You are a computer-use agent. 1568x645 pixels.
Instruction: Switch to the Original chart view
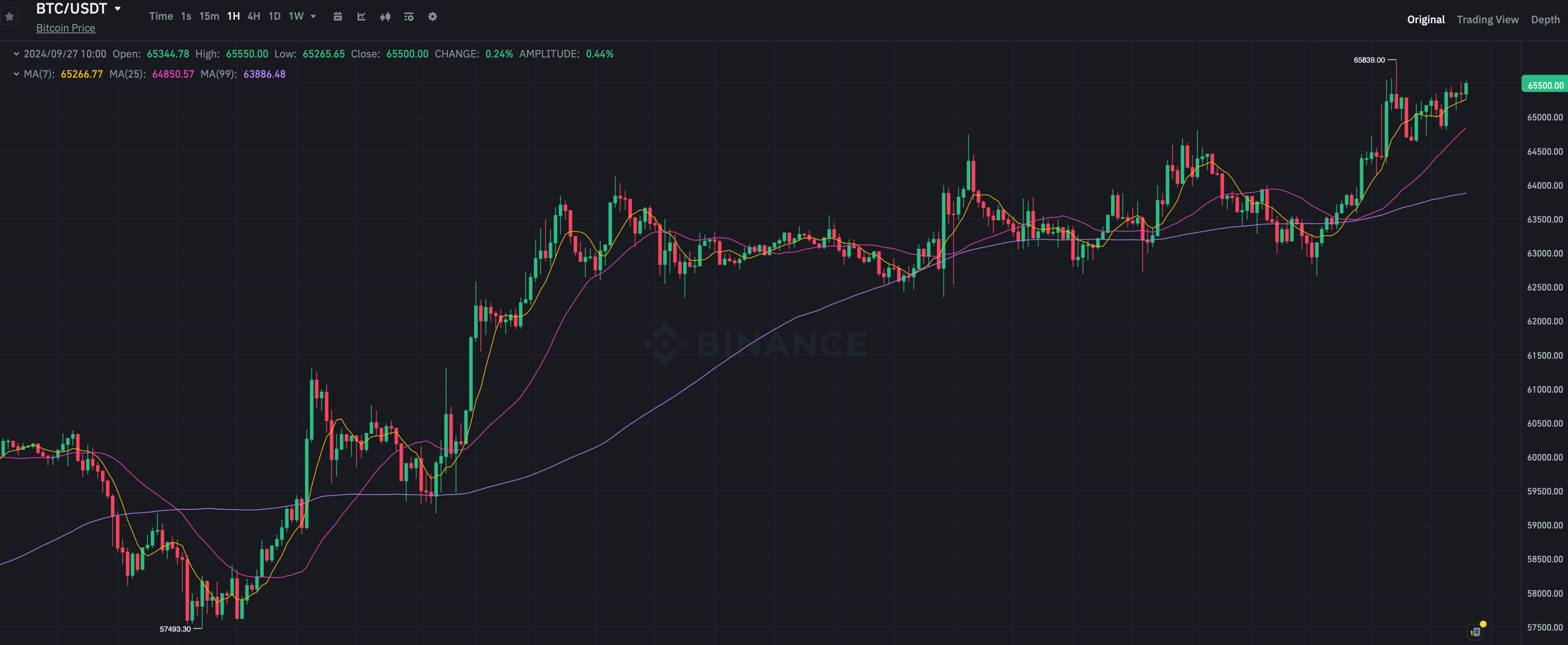(1426, 19)
